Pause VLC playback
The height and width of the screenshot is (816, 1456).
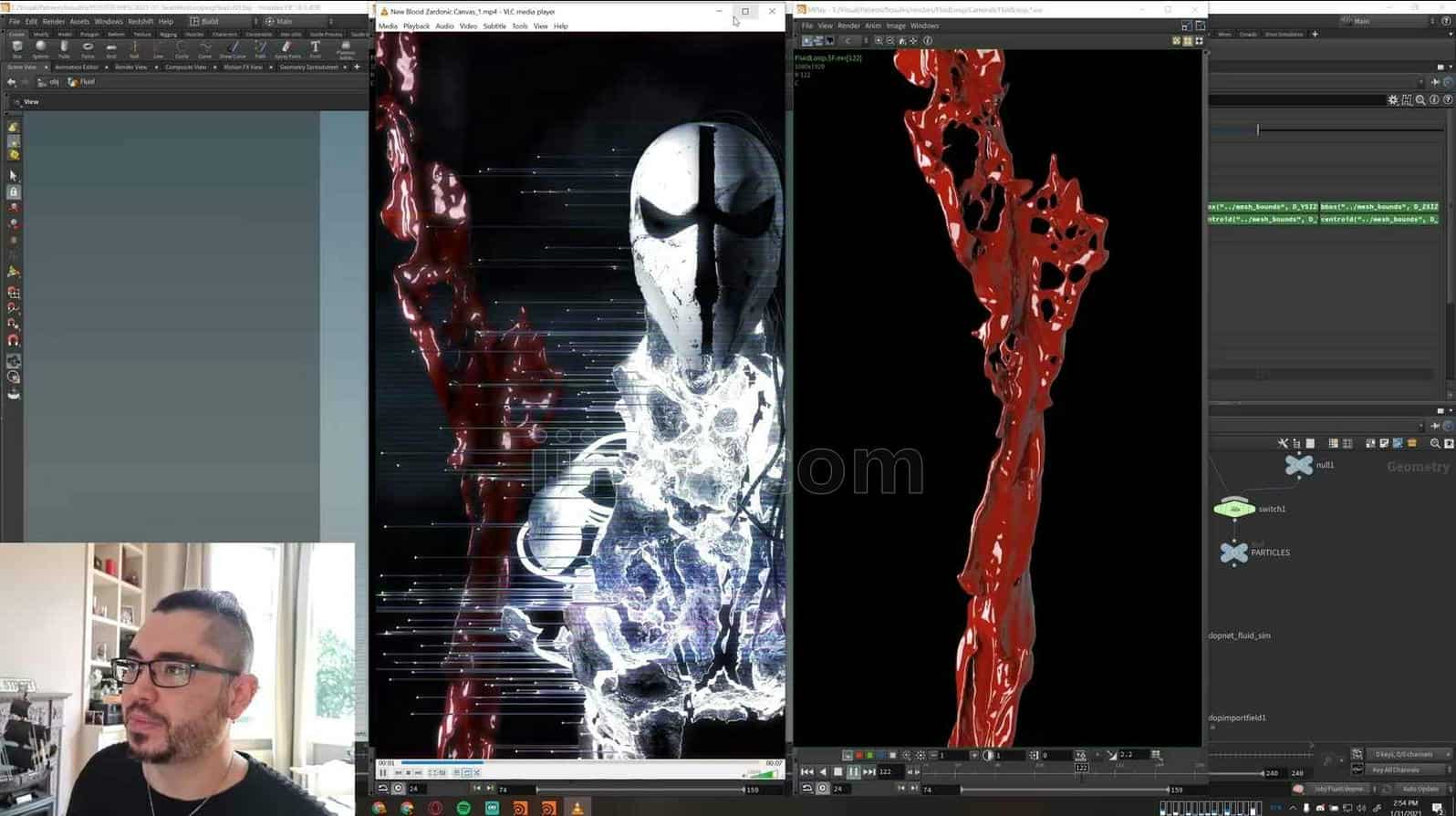pos(383,773)
